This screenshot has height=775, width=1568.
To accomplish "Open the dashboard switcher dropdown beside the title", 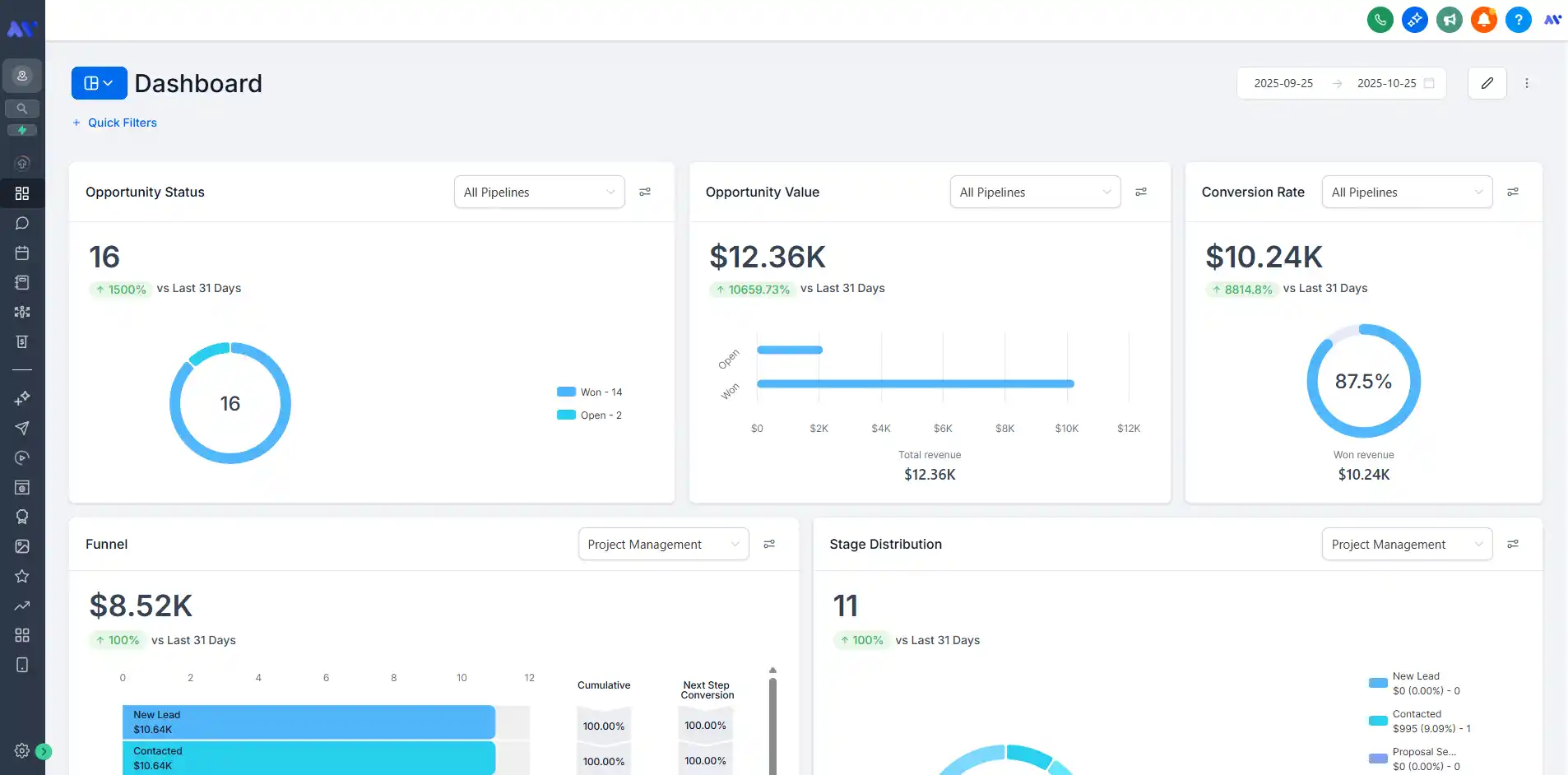I will tap(99, 83).
